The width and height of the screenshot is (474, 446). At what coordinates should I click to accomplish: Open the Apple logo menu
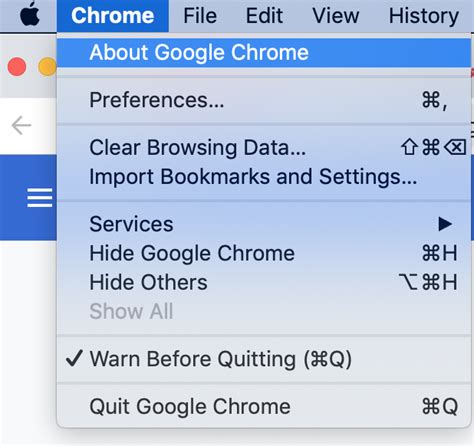(30, 15)
